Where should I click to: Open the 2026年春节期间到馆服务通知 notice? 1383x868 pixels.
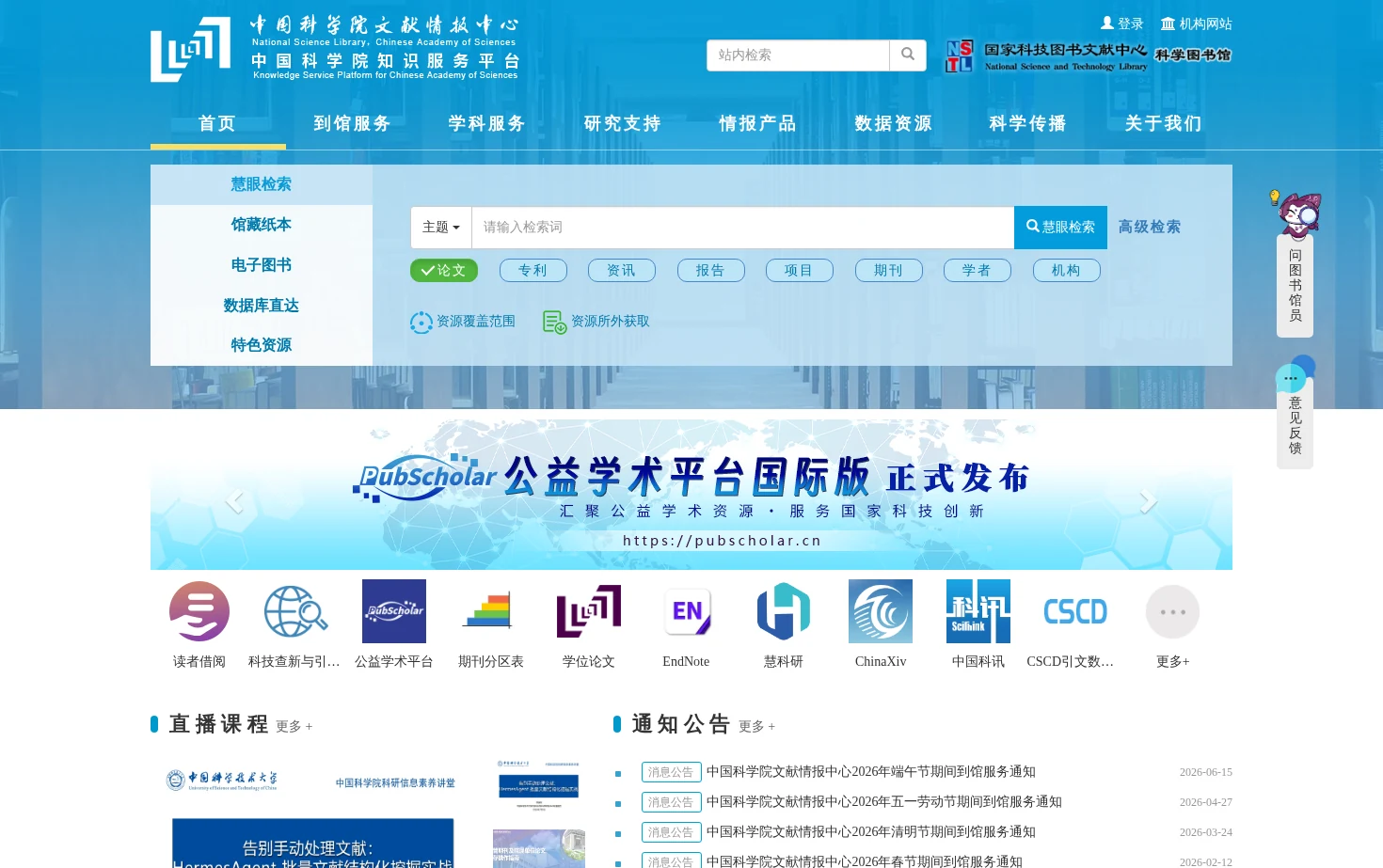(x=865, y=860)
